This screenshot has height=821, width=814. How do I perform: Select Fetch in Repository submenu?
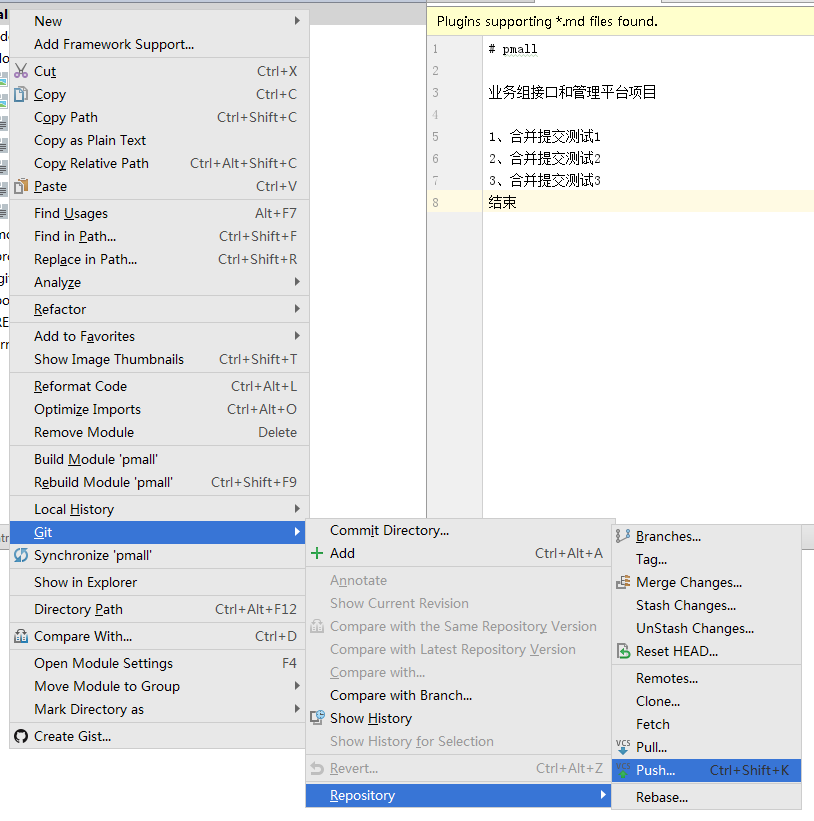click(707, 724)
